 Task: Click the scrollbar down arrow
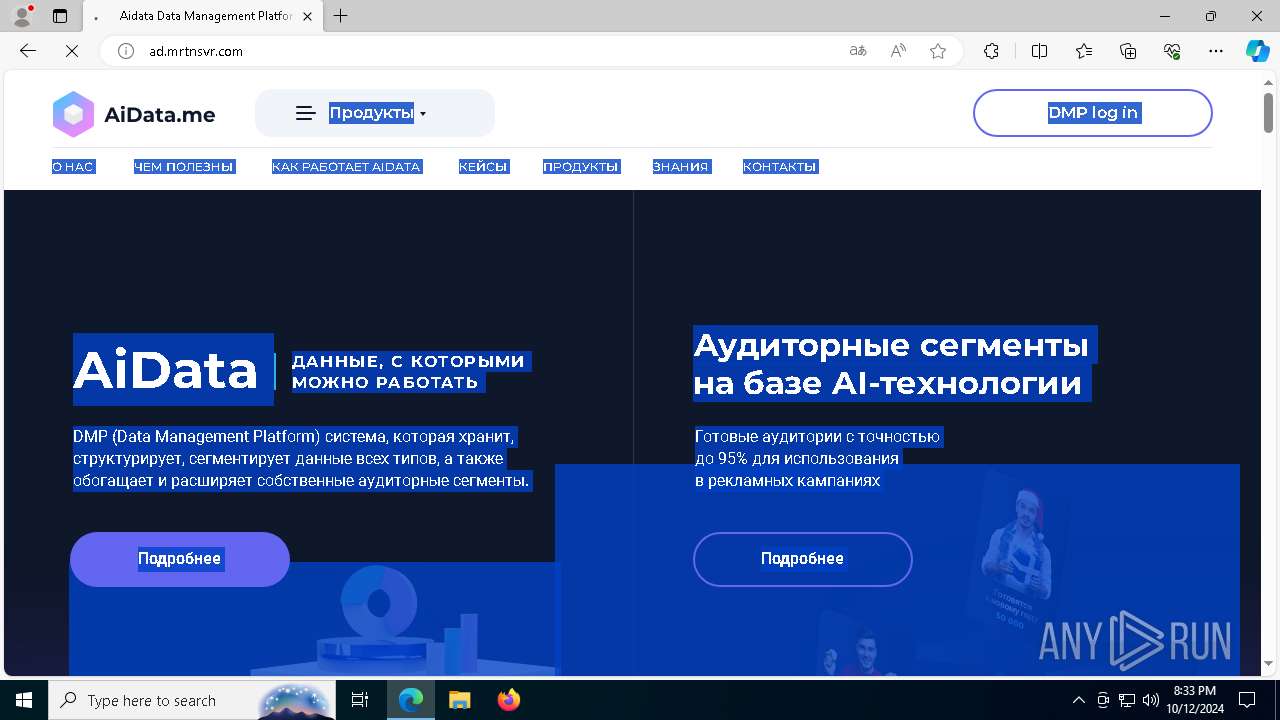coord(1268,664)
